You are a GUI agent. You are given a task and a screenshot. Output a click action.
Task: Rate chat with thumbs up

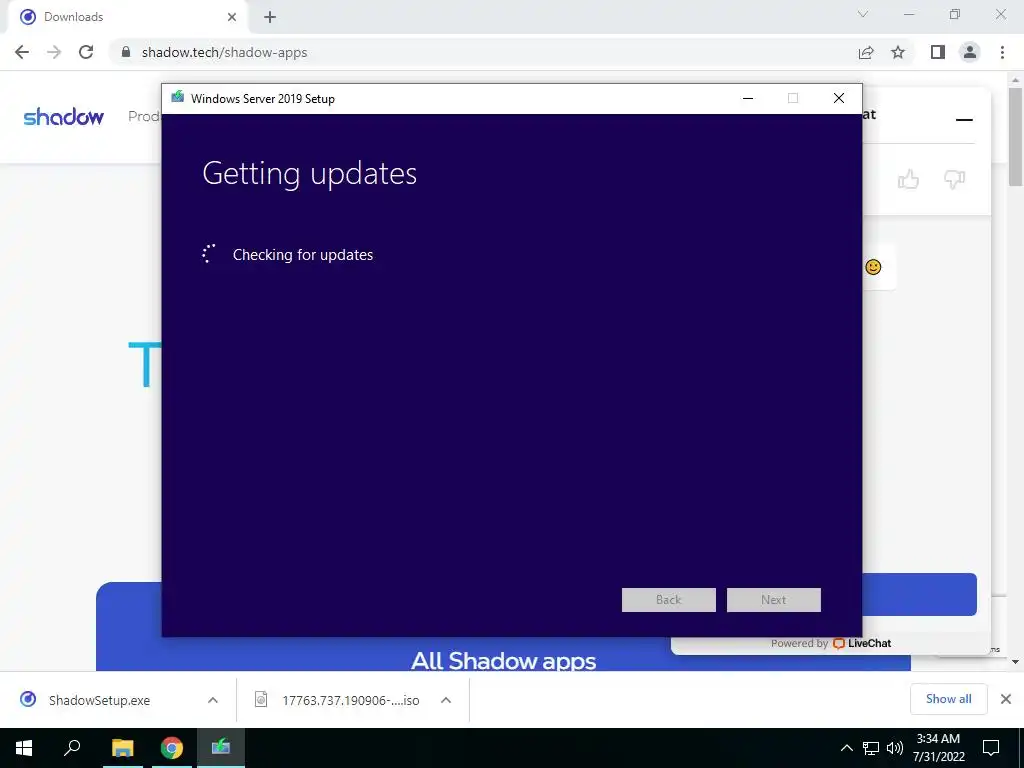pyautogui.click(x=908, y=178)
